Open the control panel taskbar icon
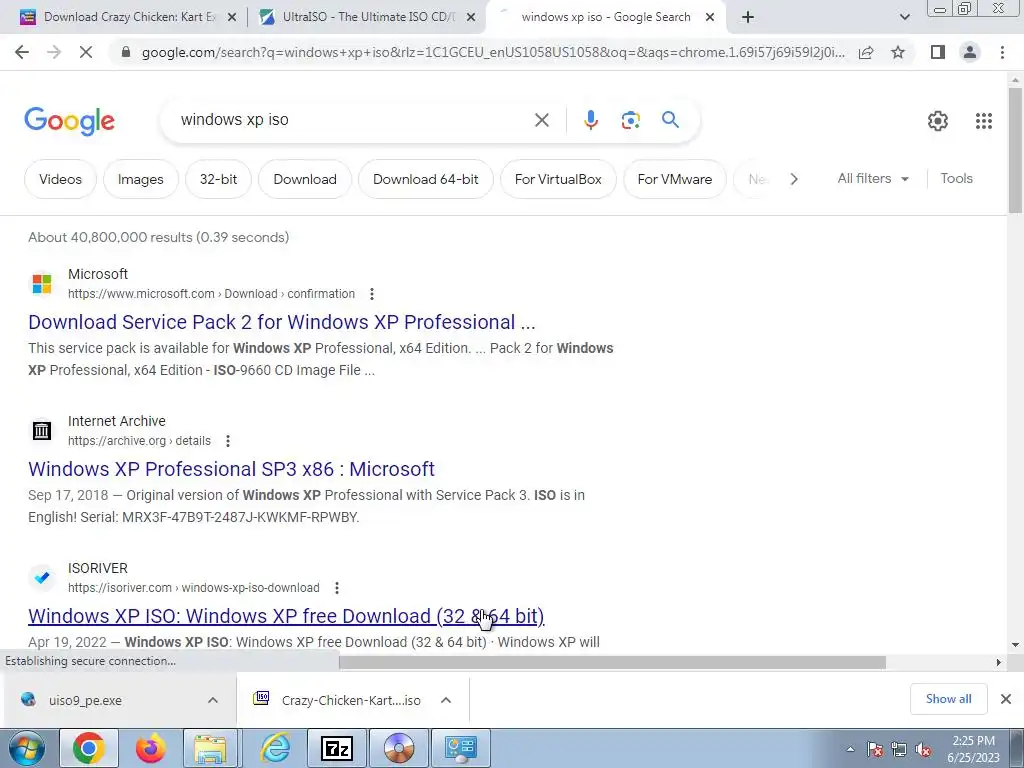Screen dimensions: 1024x768 462,748
